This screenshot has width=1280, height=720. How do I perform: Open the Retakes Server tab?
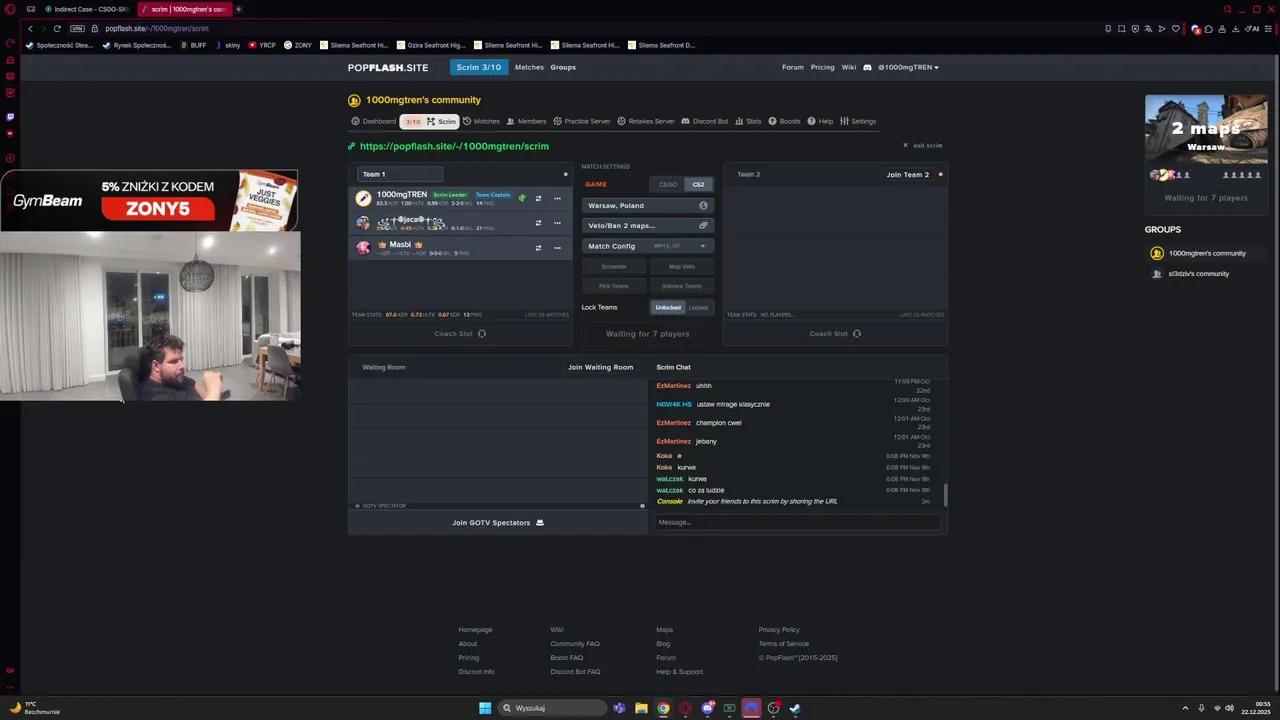646,121
